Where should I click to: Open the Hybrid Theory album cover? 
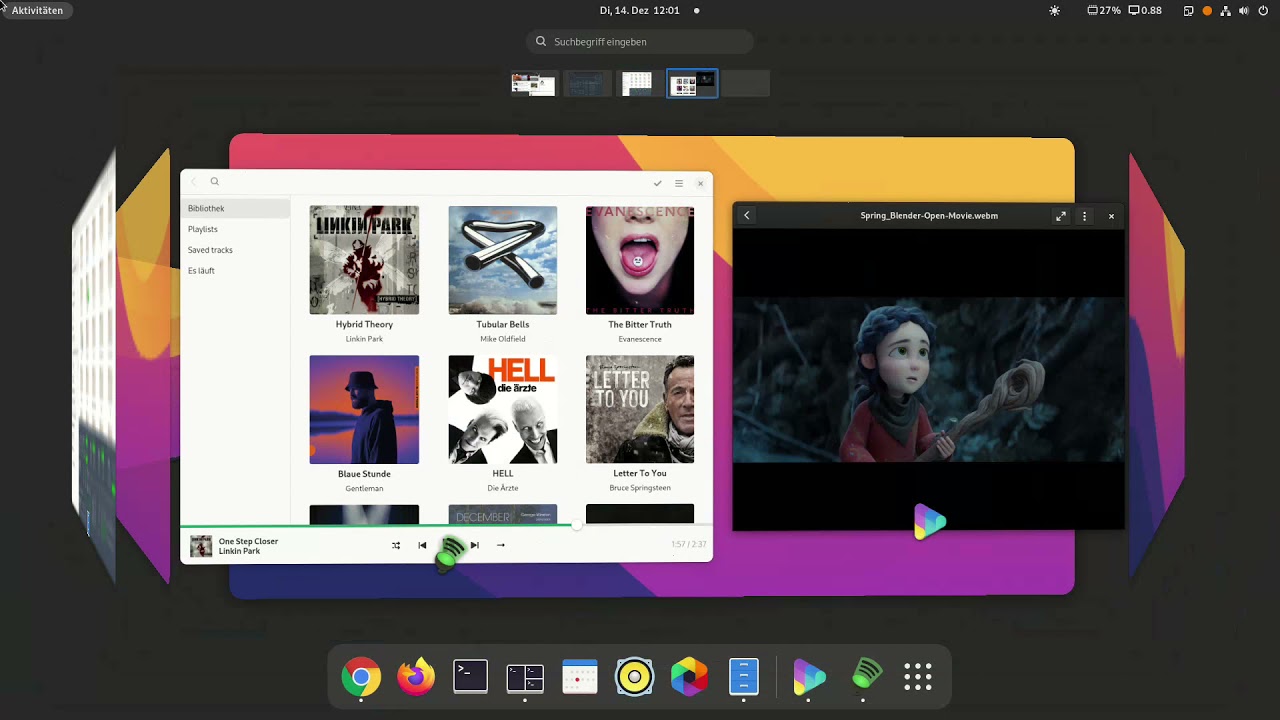[x=364, y=259]
